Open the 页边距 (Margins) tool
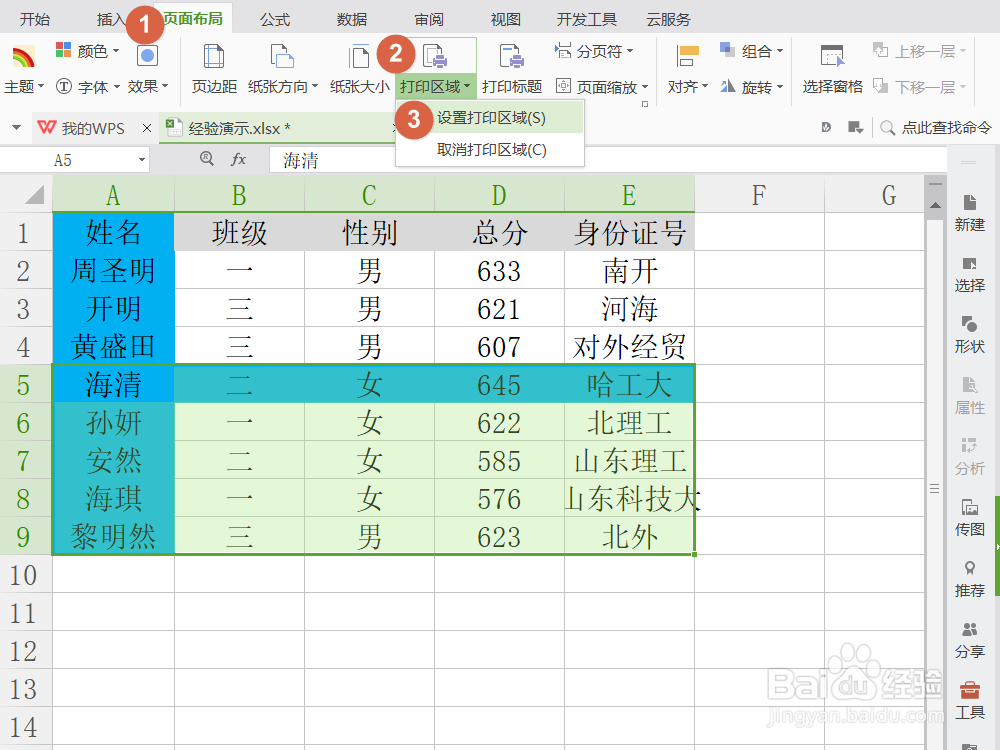 point(213,68)
